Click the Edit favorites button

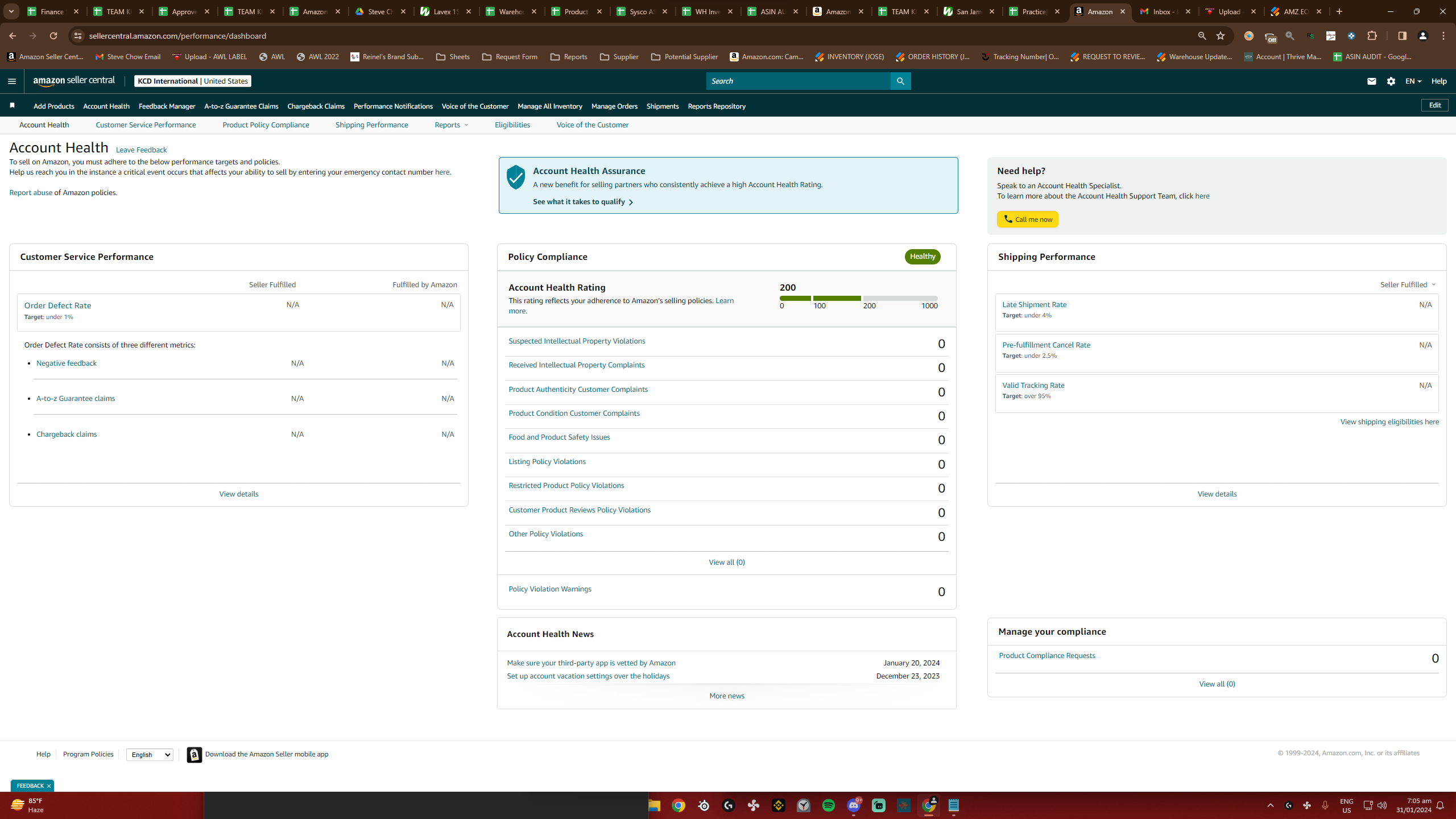[x=1435, y=105]
